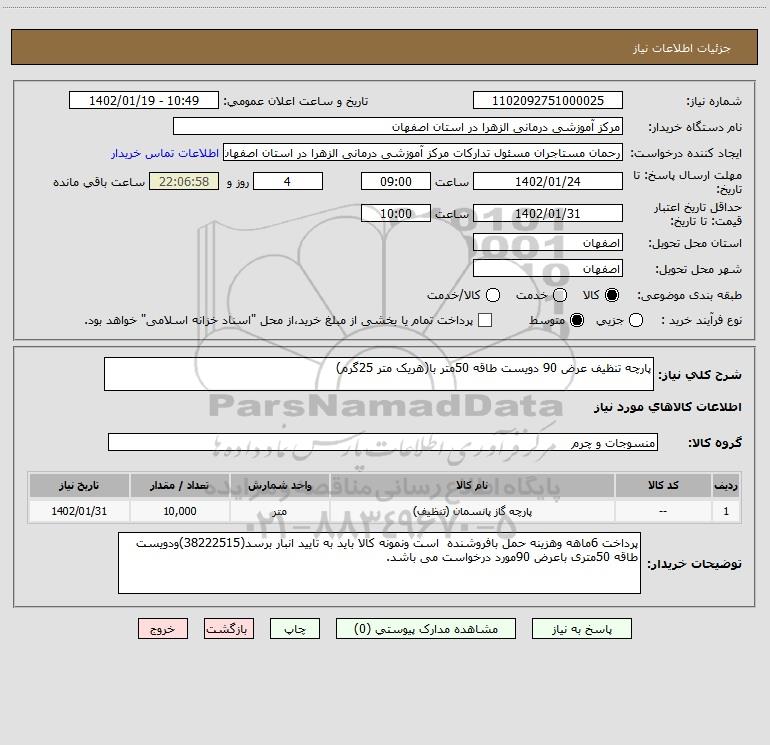Click the request creator name field
770x745 pixels.
pyautogui.click(x=423, y=153)
